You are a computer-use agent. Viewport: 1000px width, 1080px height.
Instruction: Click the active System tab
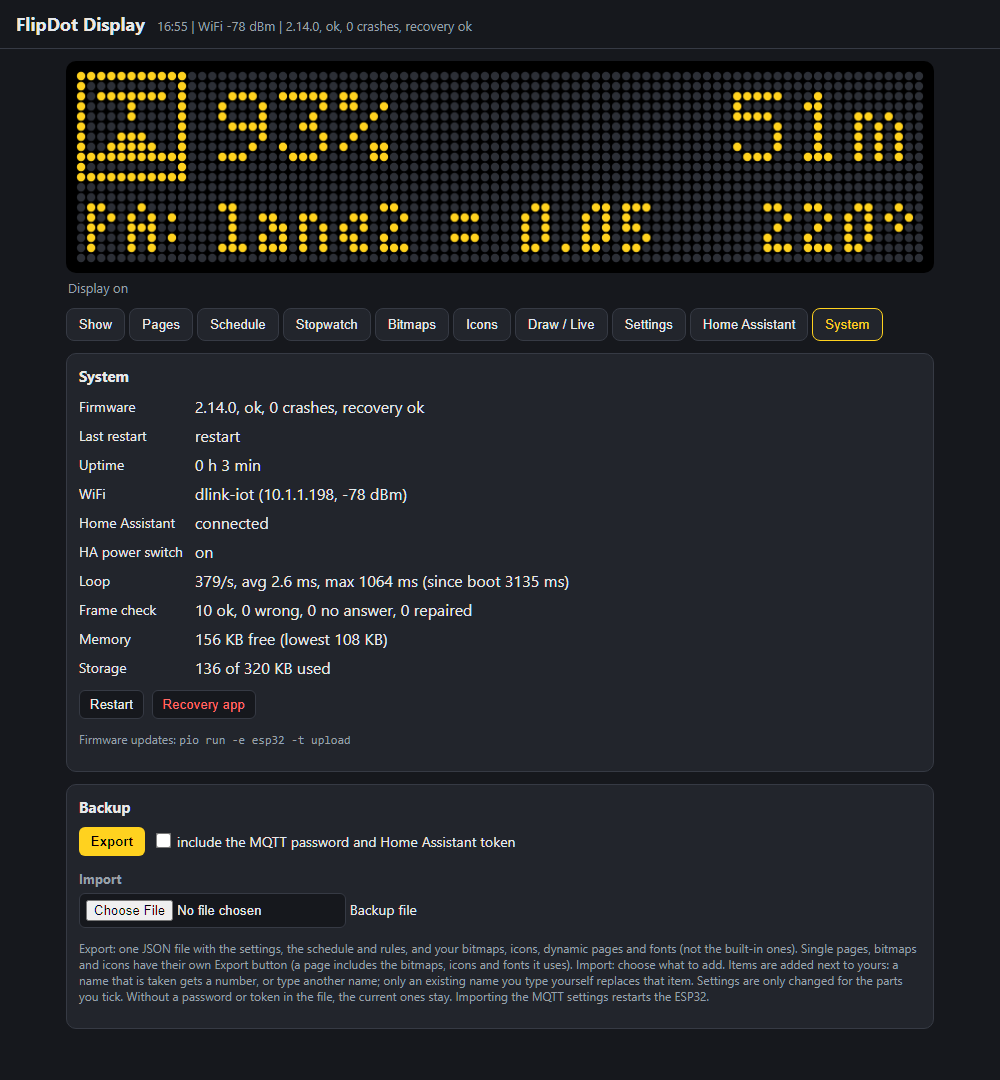pyautogui.click(x=847, y=324)
